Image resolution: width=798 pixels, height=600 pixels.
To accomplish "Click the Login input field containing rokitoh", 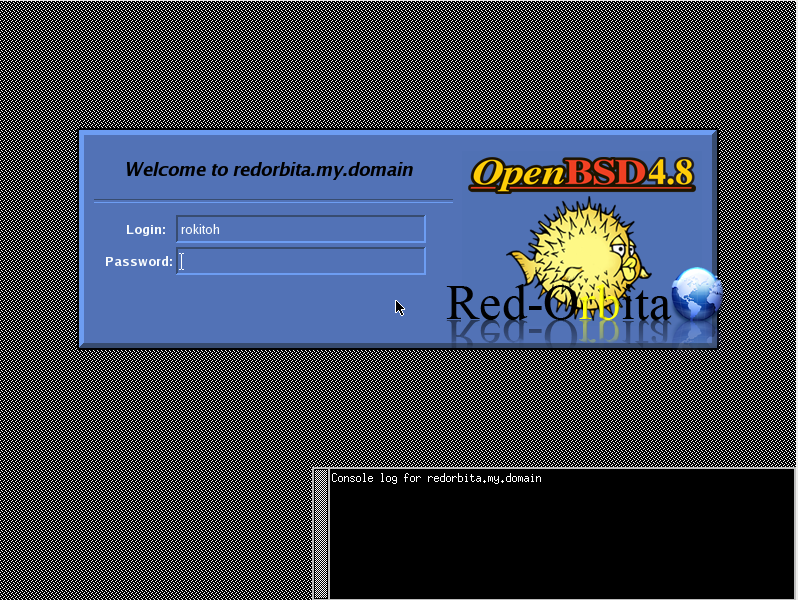I will (x=301, y=229).
